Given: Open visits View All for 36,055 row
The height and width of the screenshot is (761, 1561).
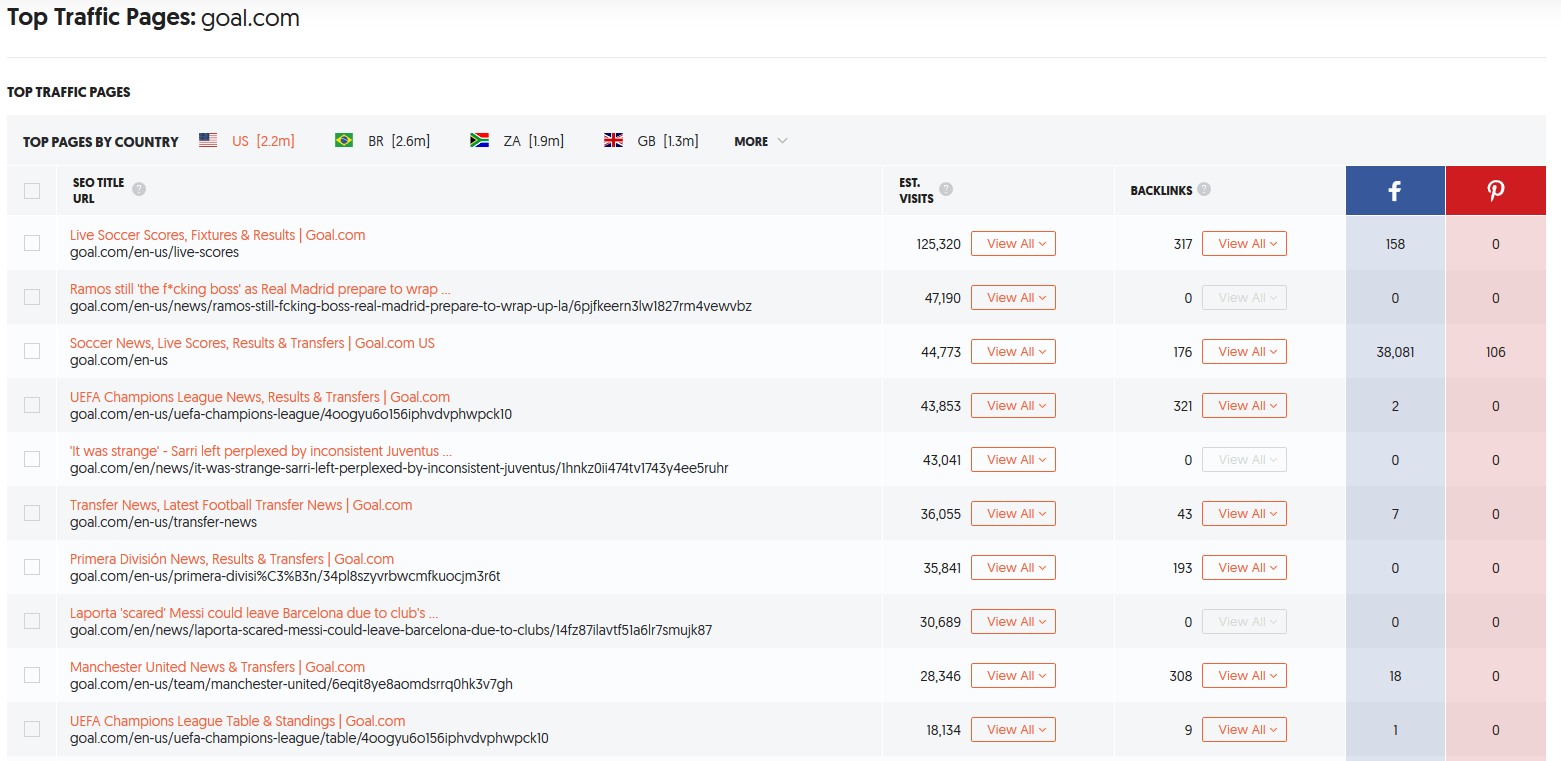Looking at the screenshot, I should 1013,514.
